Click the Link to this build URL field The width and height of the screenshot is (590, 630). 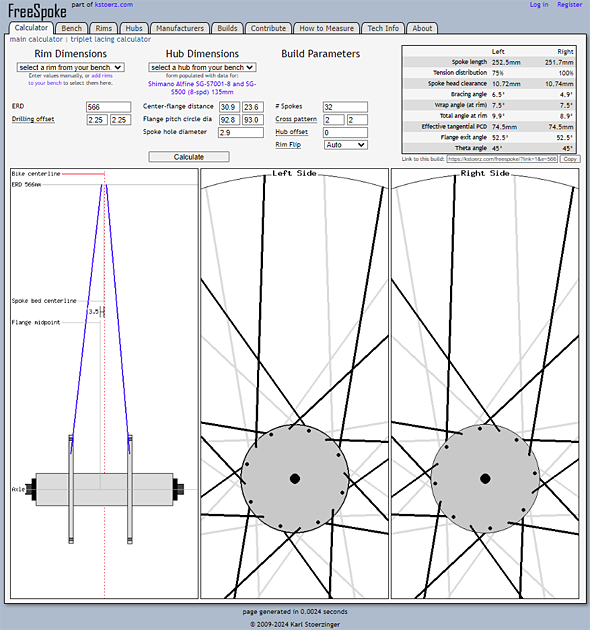(x=502, y=159)
